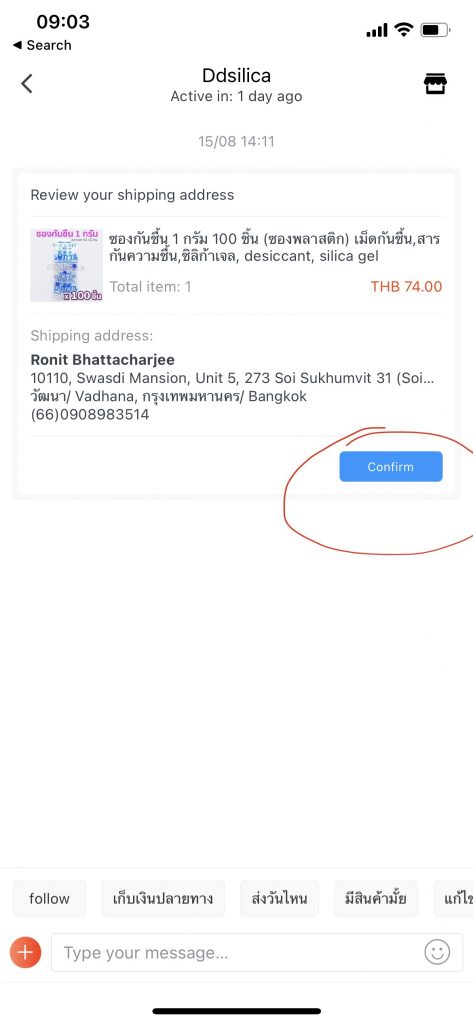Expand the truncated Swasdi Mansion address line
The height and width of the screenshot is (1024, 473).
coord(233,378)
